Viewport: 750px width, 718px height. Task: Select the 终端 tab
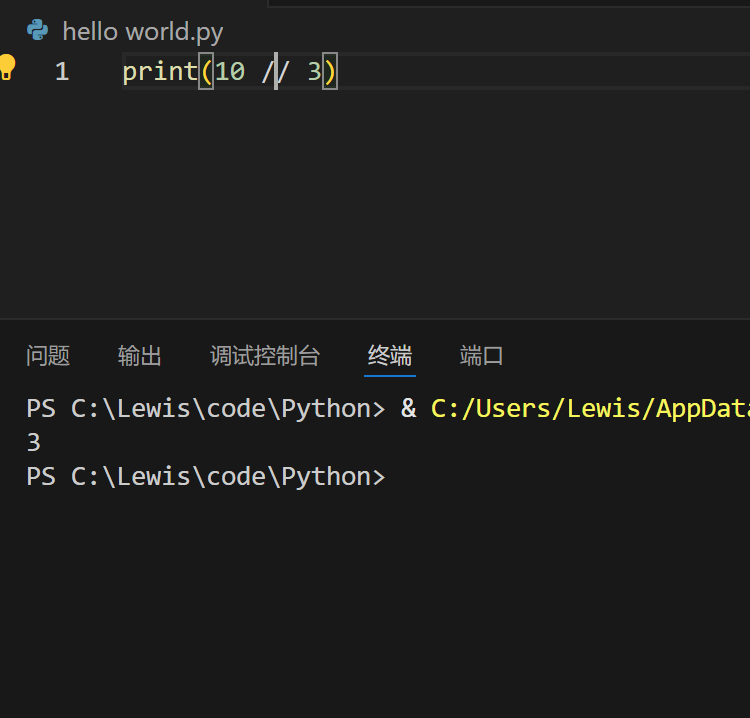coord(390,356)
